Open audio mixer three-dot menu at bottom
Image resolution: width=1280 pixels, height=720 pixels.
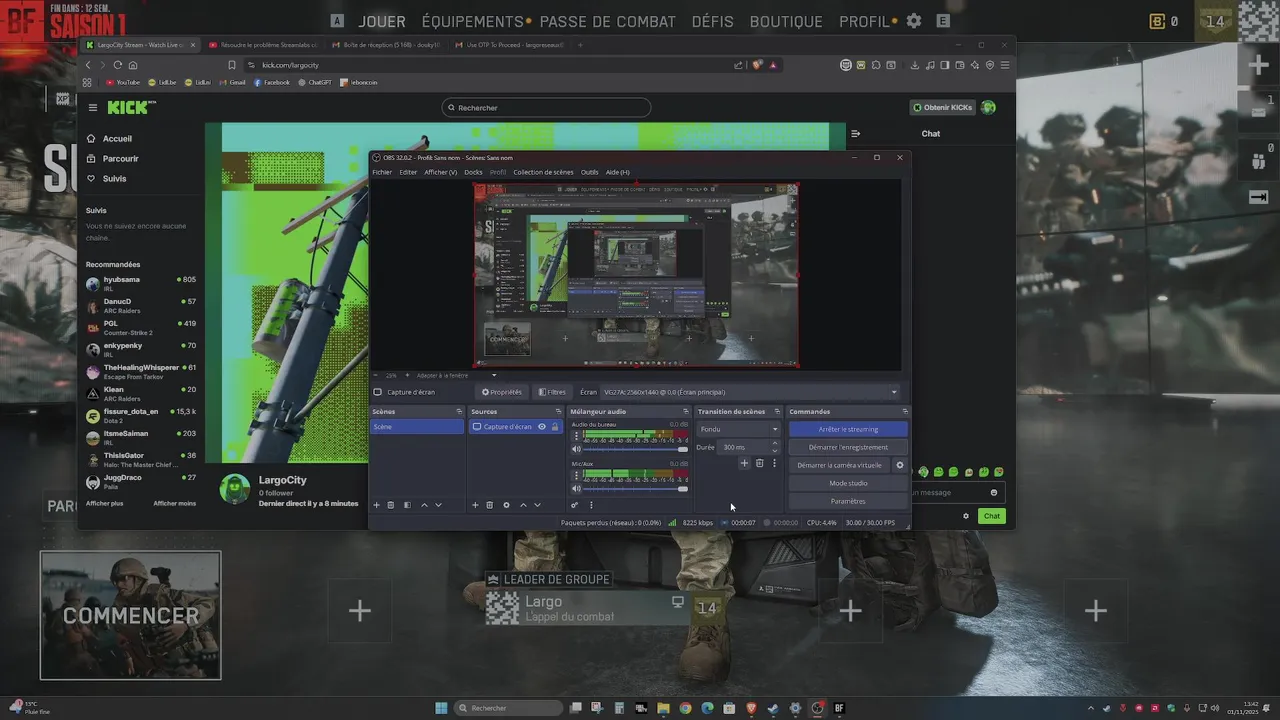pos(591,505)
